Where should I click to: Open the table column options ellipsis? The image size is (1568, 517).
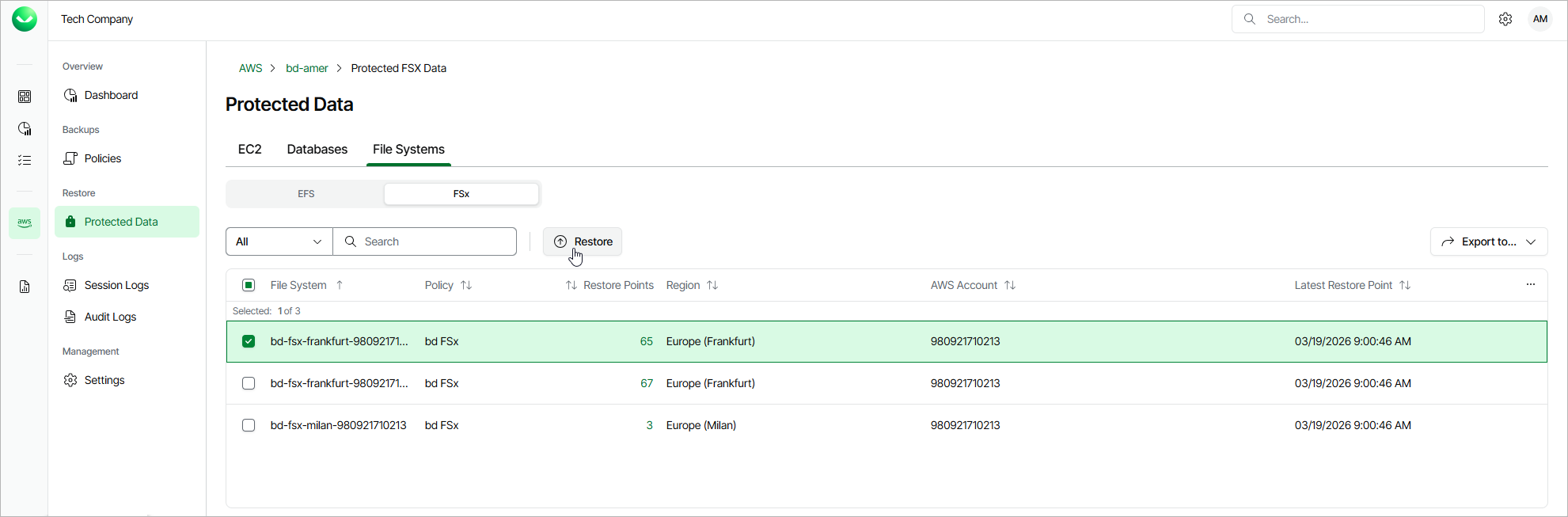coord(1530,284)
